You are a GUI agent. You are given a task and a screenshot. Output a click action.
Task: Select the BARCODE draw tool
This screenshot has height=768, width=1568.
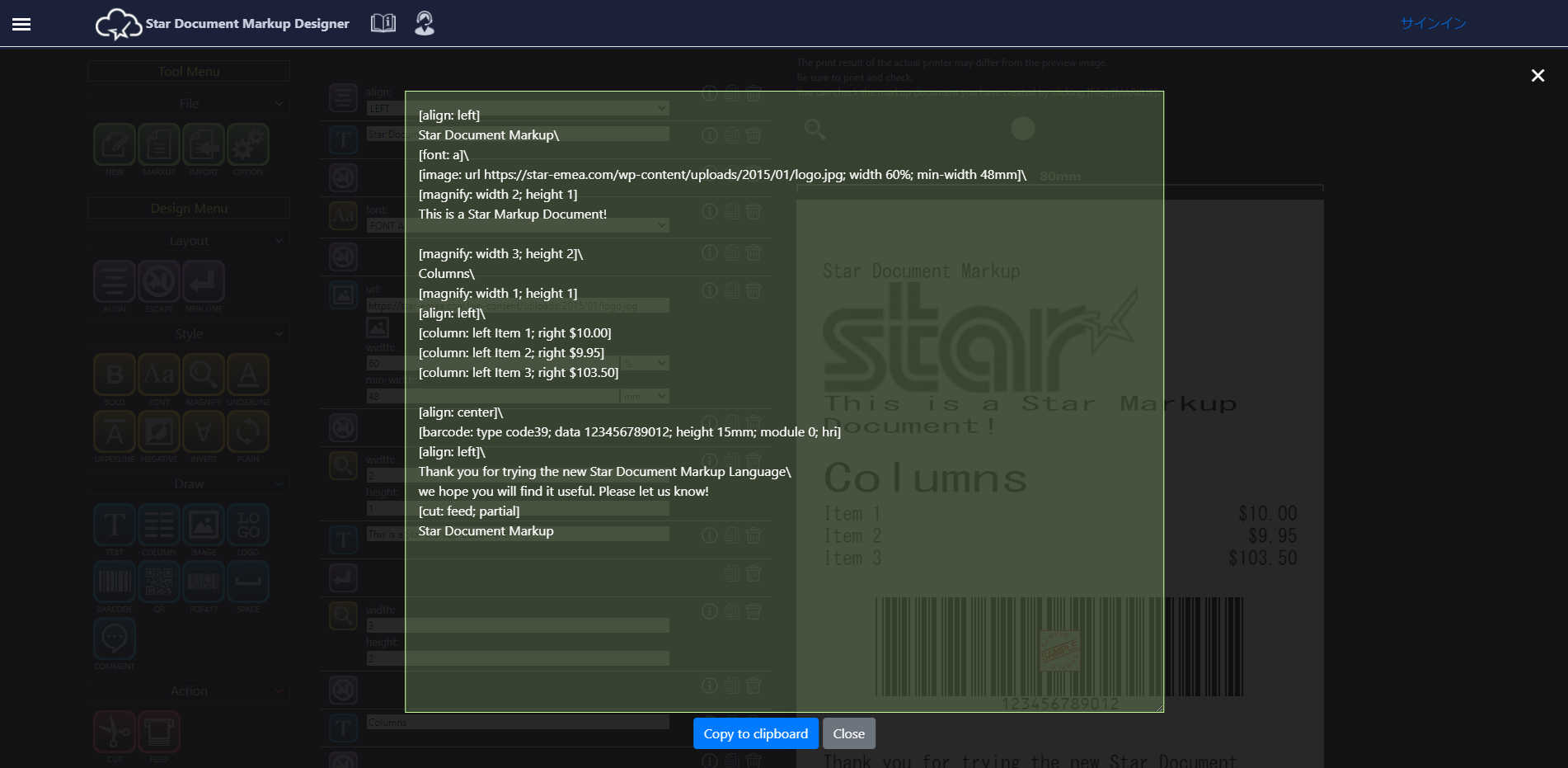[x=115, y=582]
